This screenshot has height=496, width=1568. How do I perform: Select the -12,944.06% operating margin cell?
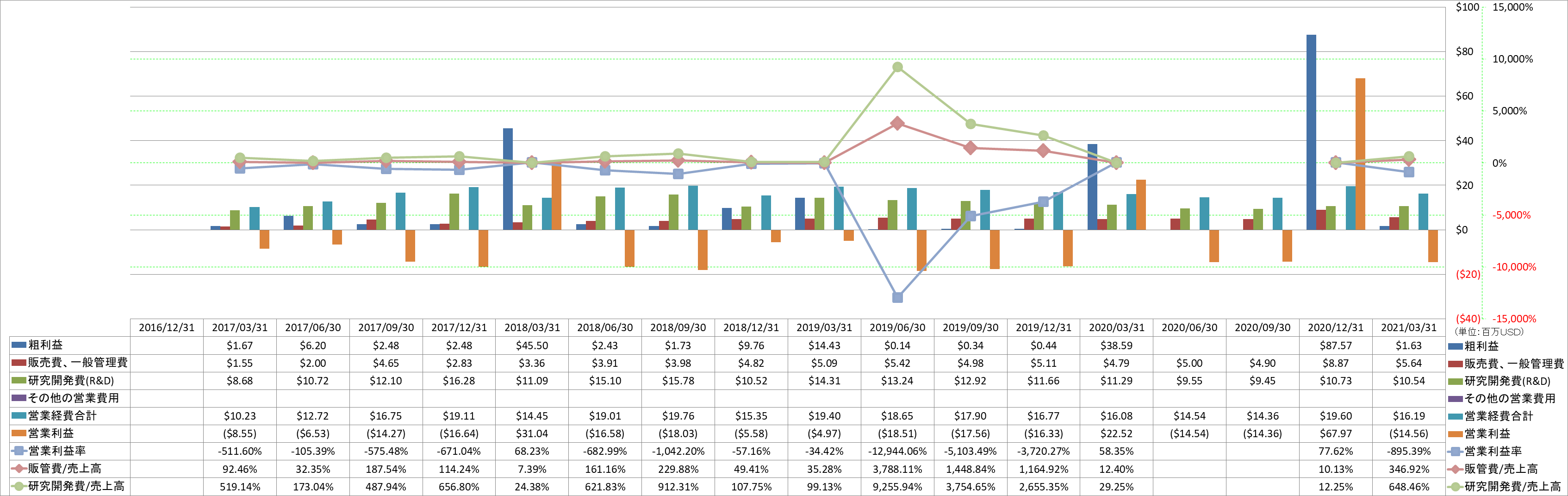point(897,452)
